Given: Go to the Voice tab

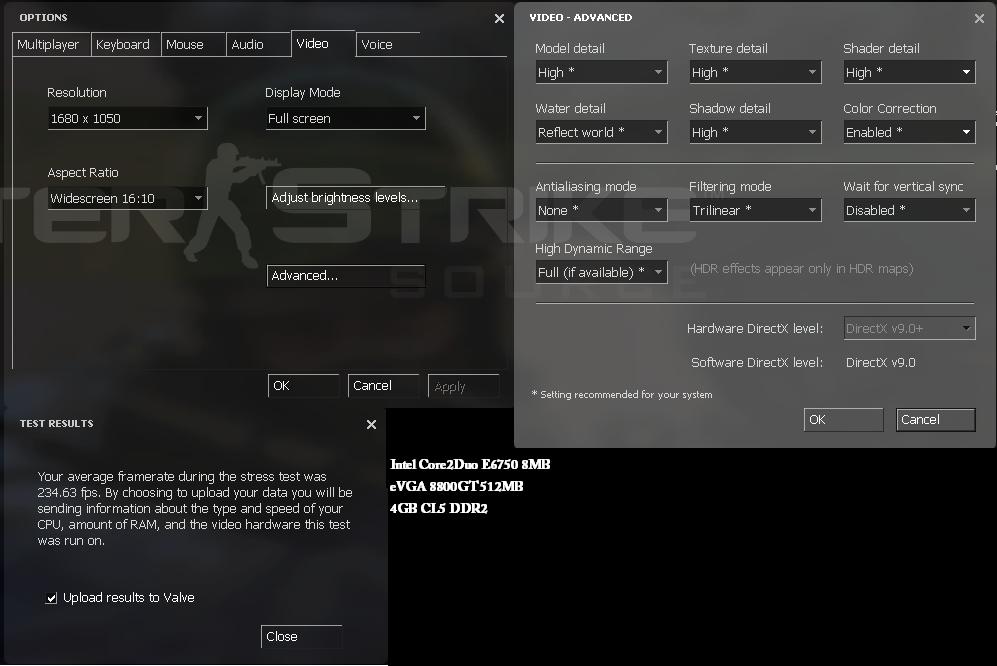Looking at the screenshot, I should [x=377, y=44].
